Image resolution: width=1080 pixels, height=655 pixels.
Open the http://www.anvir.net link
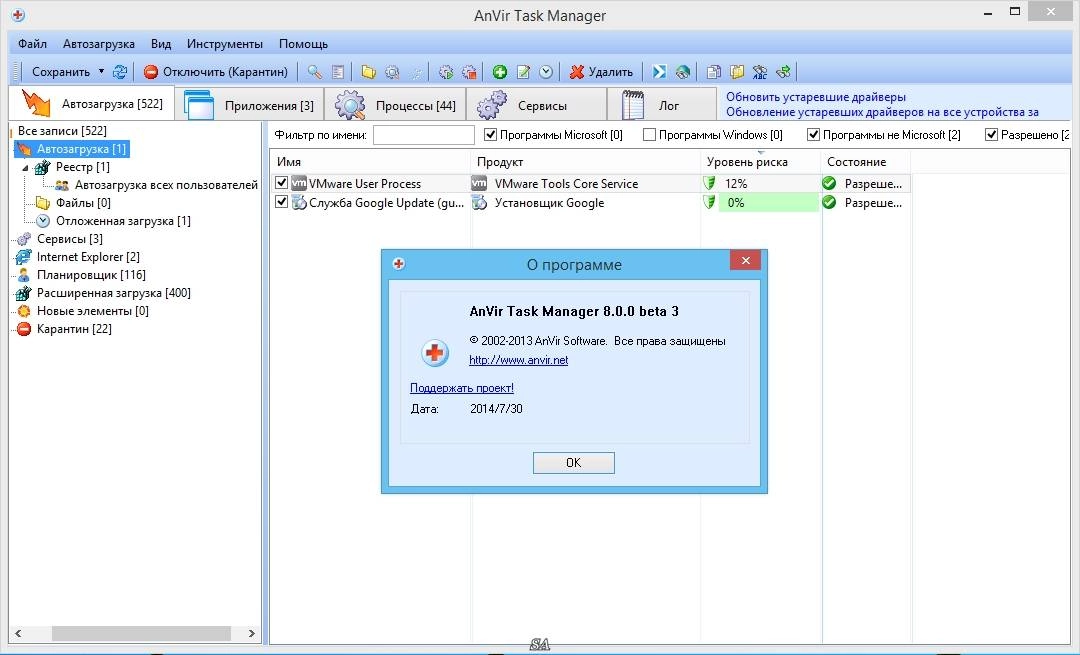[x=518, y=360]
